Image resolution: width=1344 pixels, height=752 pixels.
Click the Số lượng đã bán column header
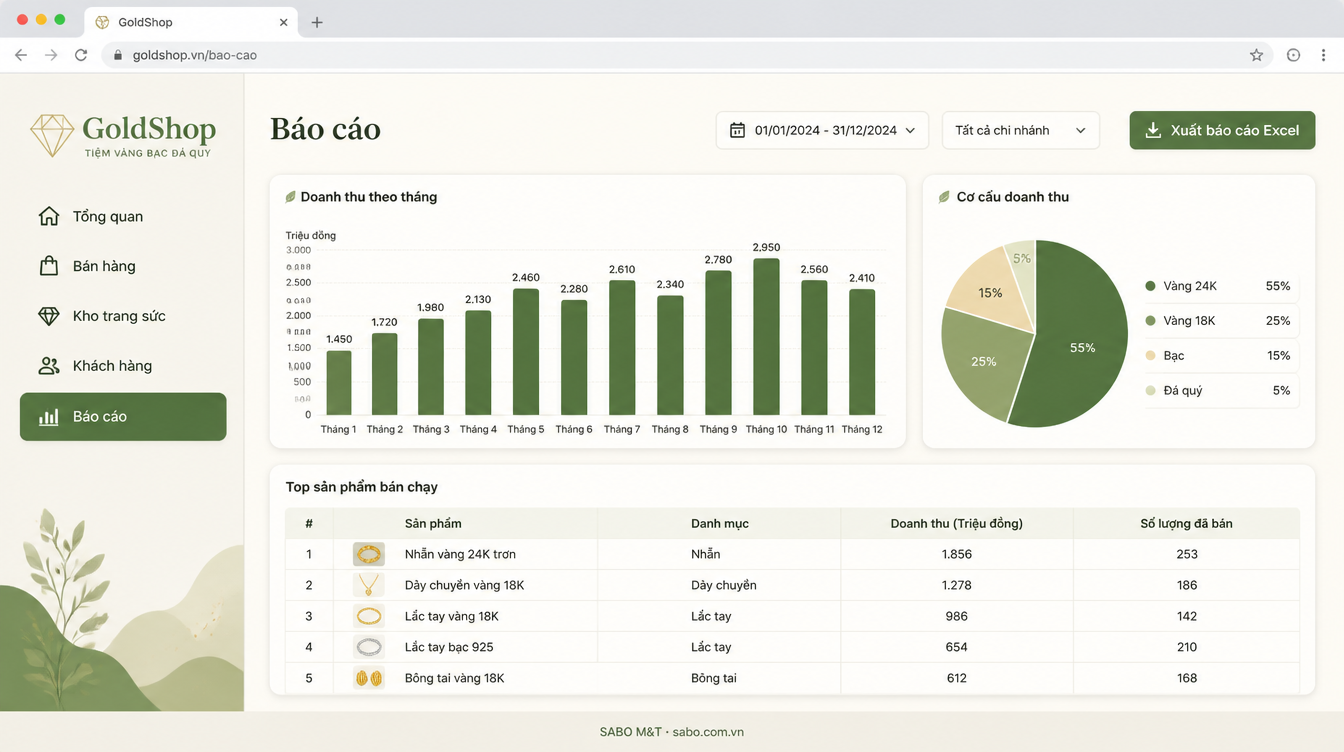1187,524
